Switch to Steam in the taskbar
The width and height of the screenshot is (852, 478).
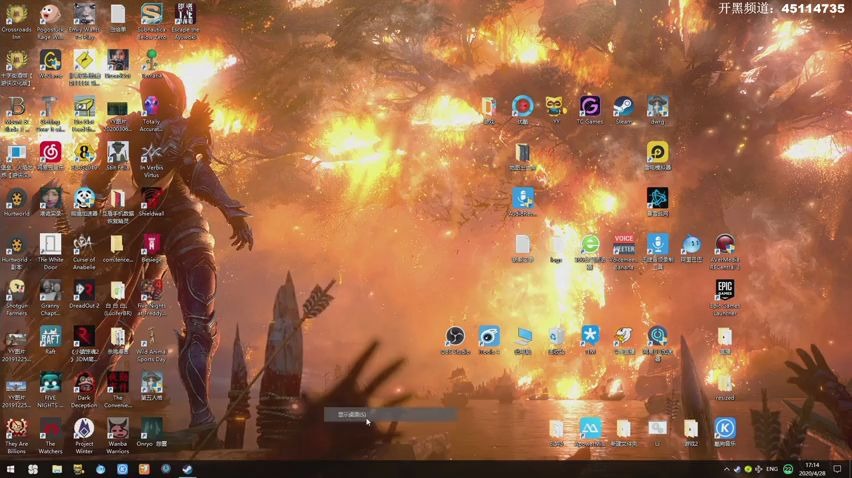(x=187, y=469)
